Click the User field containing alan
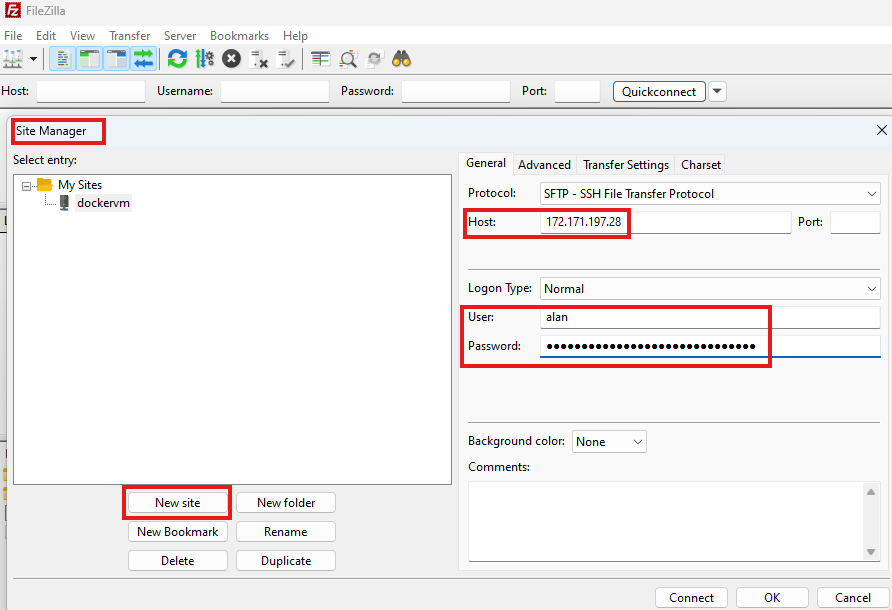The width and height of the screenshot is (892, 610). (x=710, y=317)
